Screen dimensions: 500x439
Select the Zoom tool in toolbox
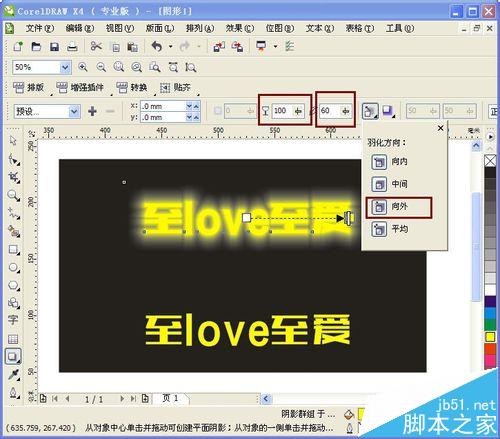point(13,195)
